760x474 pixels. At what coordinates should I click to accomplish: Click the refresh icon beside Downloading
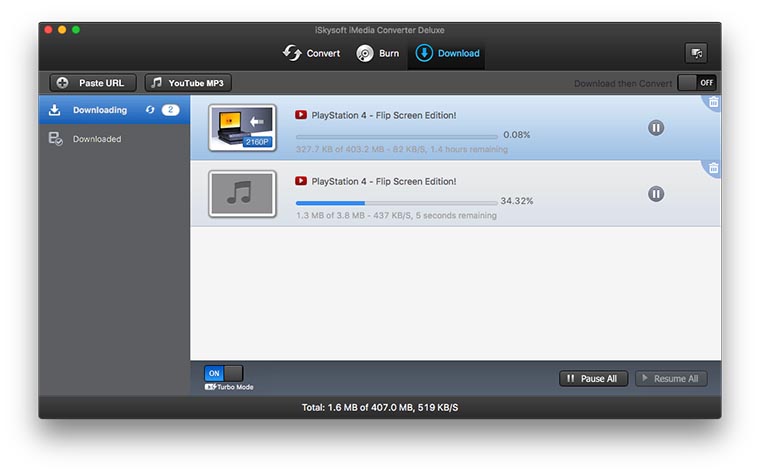[150, 110]
